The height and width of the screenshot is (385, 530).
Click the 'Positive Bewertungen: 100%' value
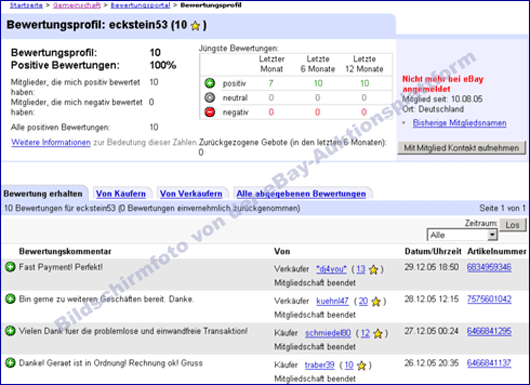click(163, 65)
